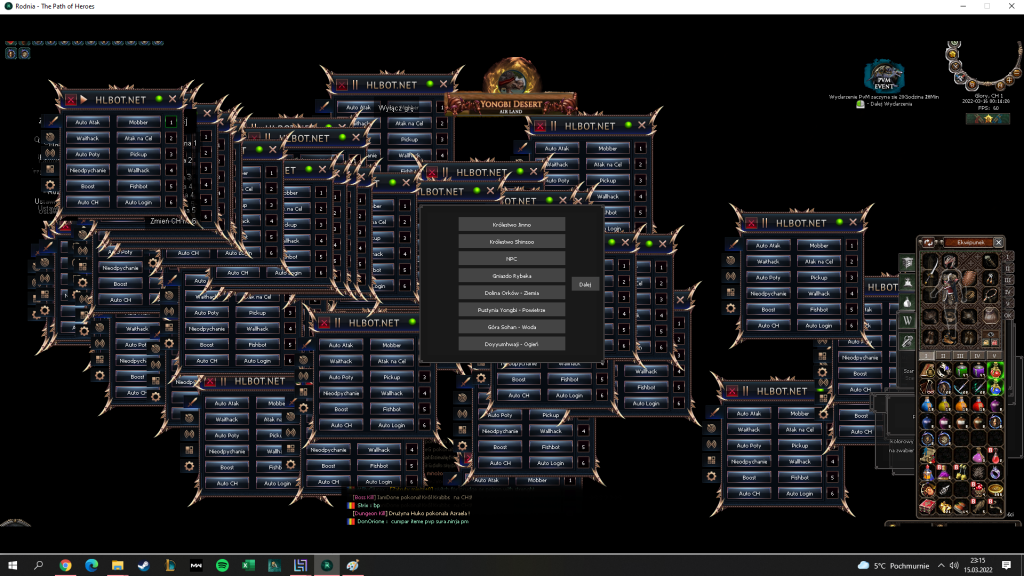The width and height of the screenshot is (1024, 576).
Task: Open Spotify from the taskbar
Action: coord(222,566)
